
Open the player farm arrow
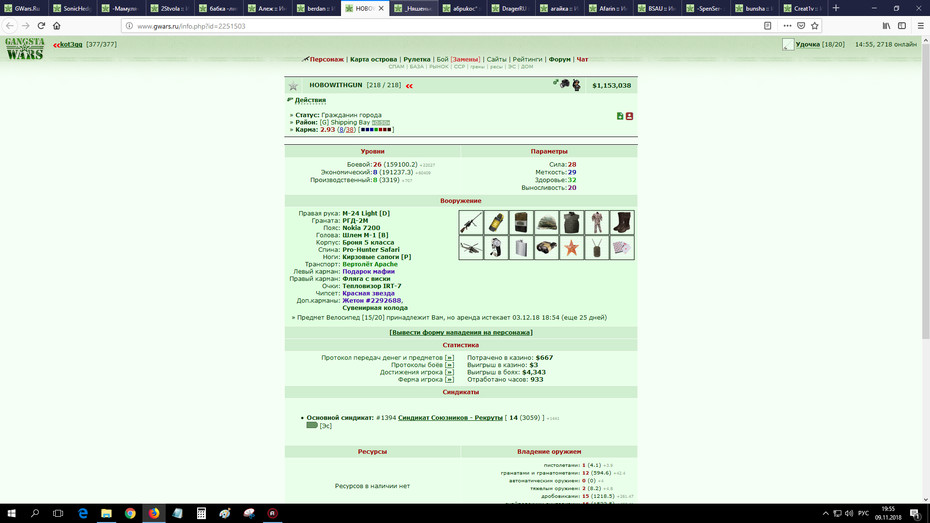pos(449,380)
